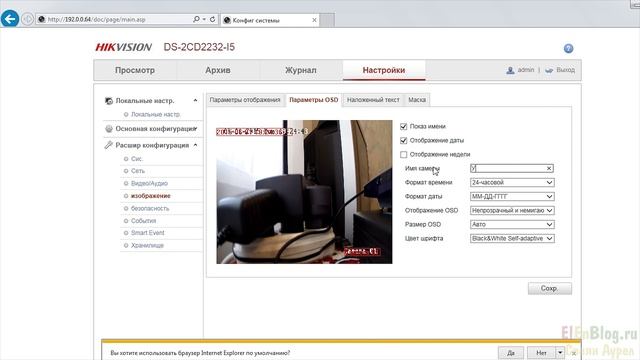Open the Цвет шрифта dropdown

point(512,238)
